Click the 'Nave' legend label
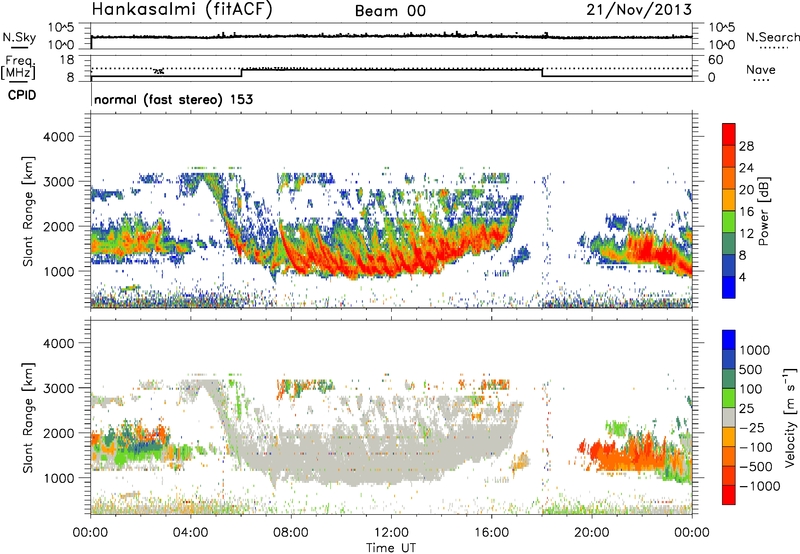 click(761, 69)
